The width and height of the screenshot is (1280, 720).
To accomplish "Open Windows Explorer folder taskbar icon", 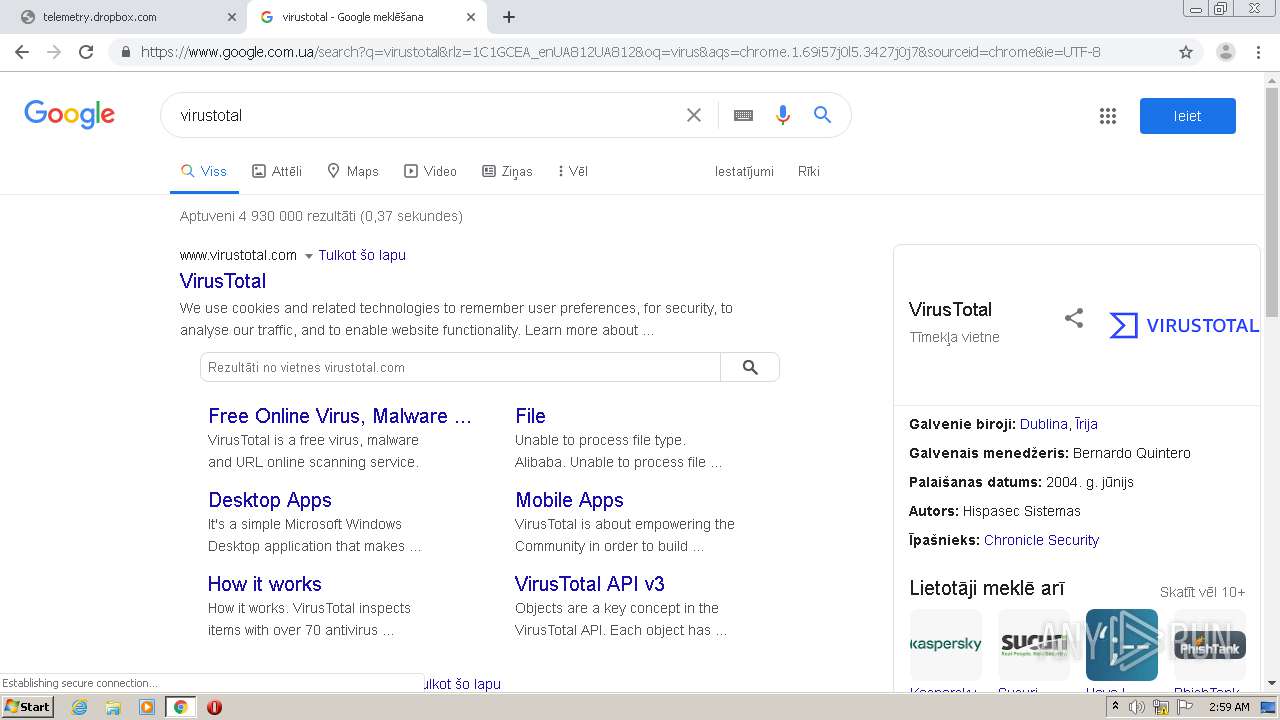I will click(x=113, y=707).
